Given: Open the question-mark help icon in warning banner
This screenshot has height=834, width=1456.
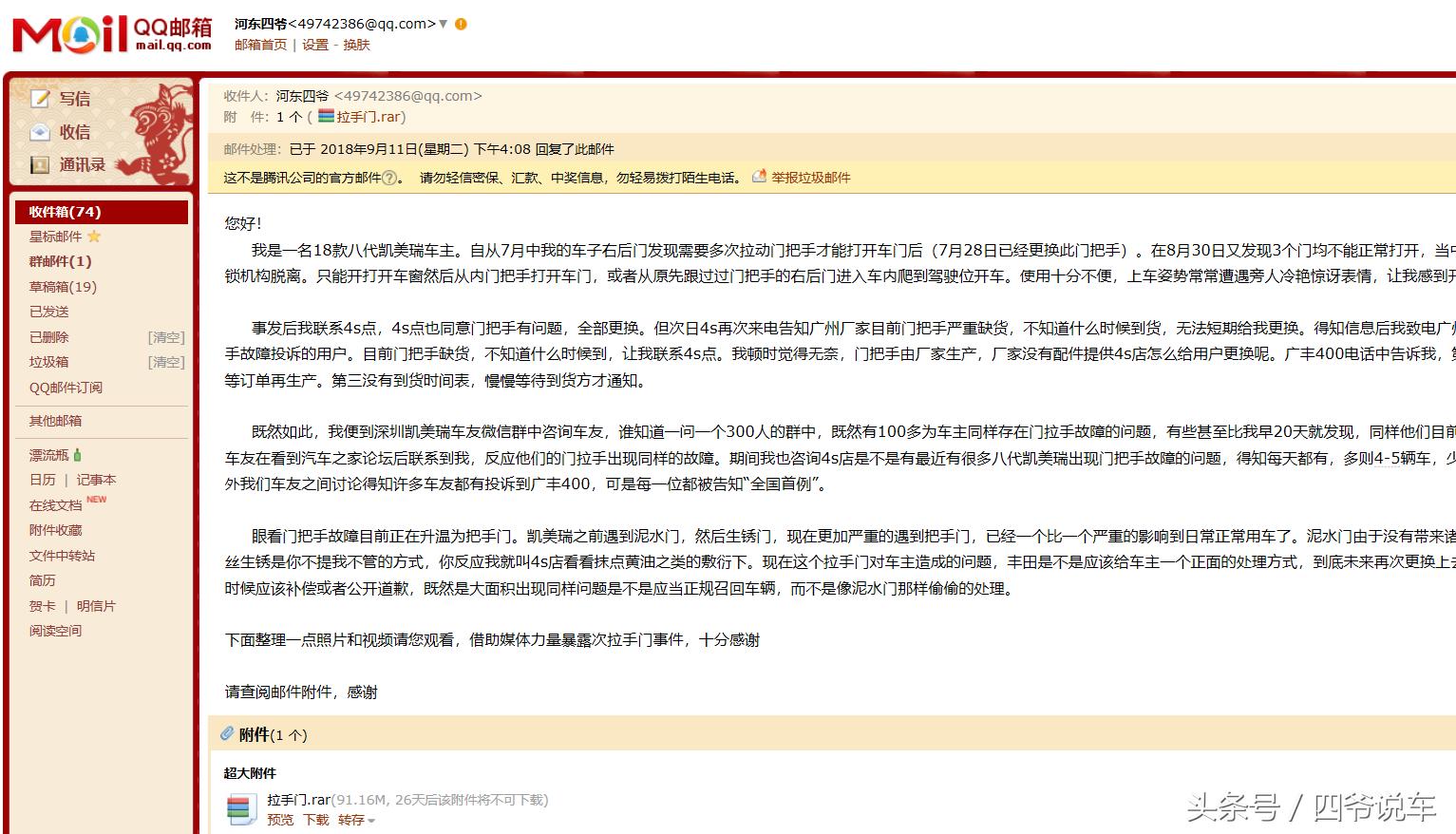Looking at the screenshot, I should (x=388, y=177).
